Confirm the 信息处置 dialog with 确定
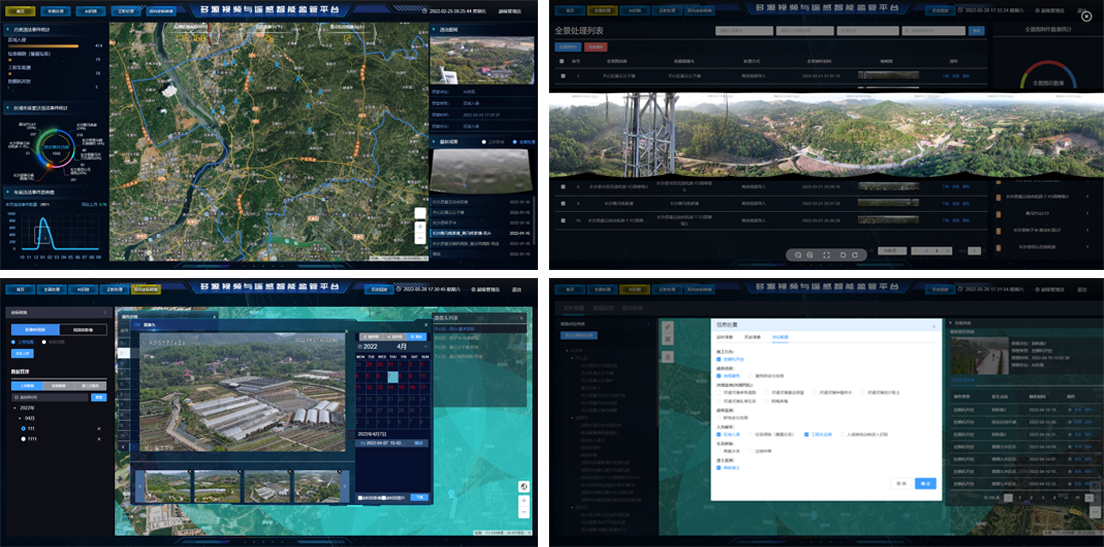 coord(925,483)
